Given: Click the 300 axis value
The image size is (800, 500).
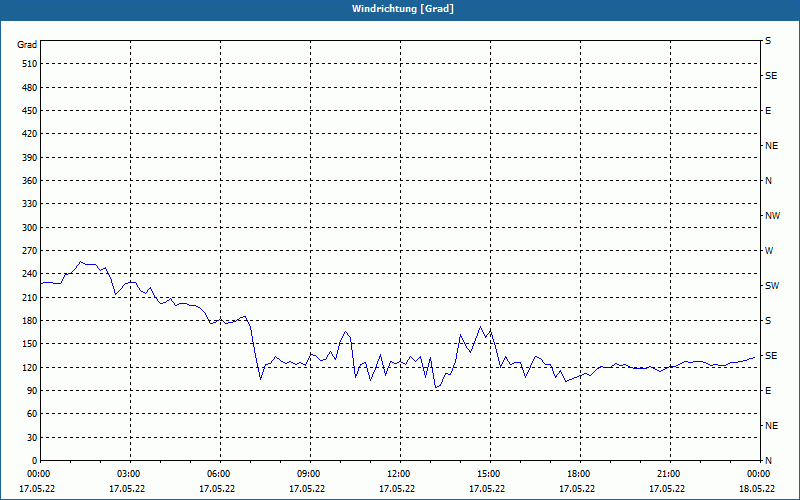Looking at the screenshot, I should point(30,228).
